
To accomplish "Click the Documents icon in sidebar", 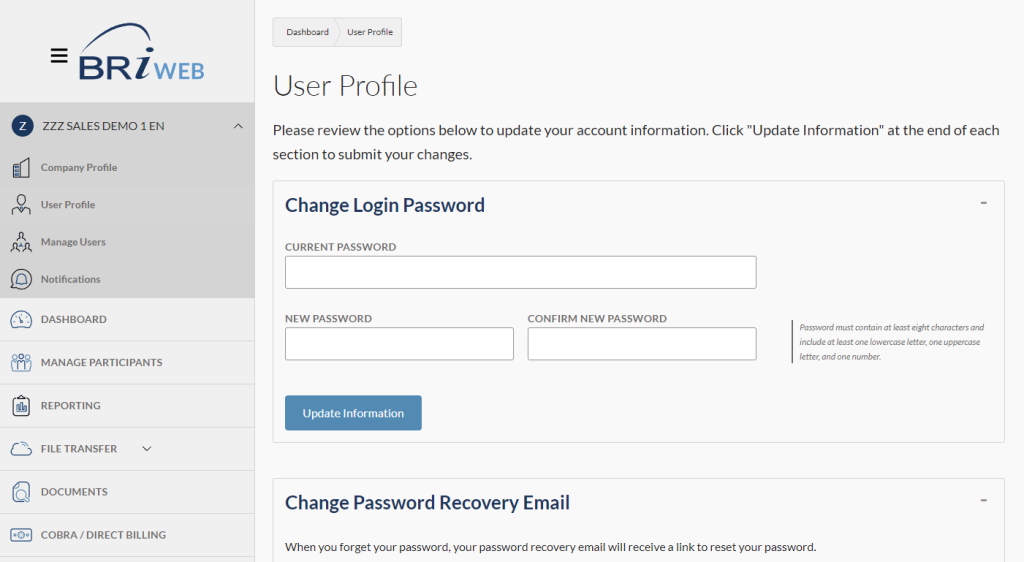I will point(21,492).
